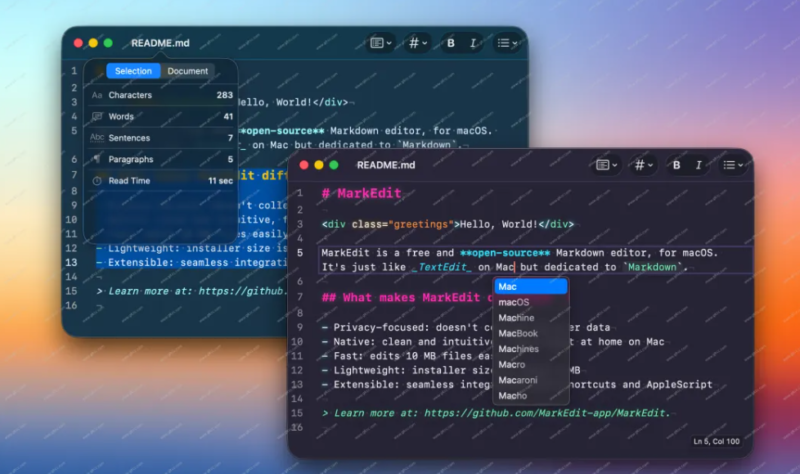Minimize the front README.md window
The height and width of the screenshot is (474, 800).
click(319, 165)
